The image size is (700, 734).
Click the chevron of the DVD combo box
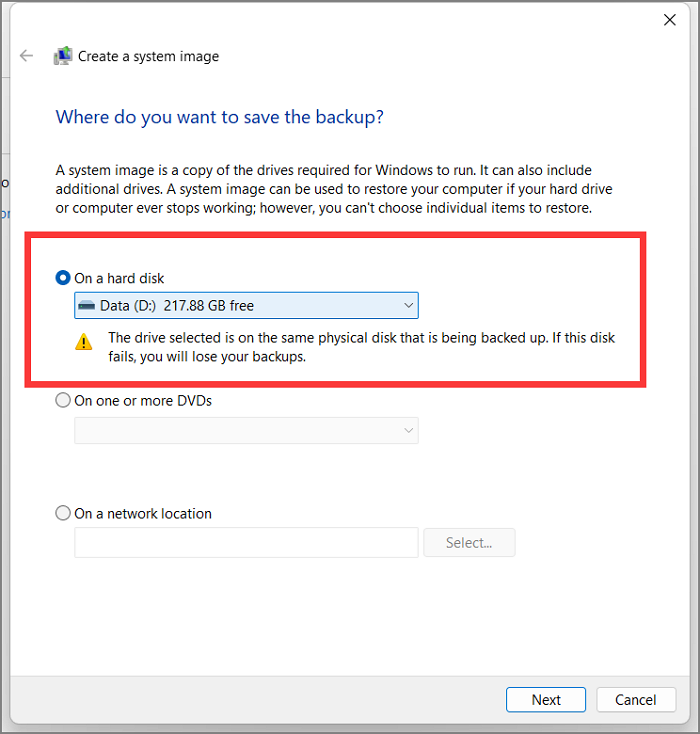click(x=408, y=430)
